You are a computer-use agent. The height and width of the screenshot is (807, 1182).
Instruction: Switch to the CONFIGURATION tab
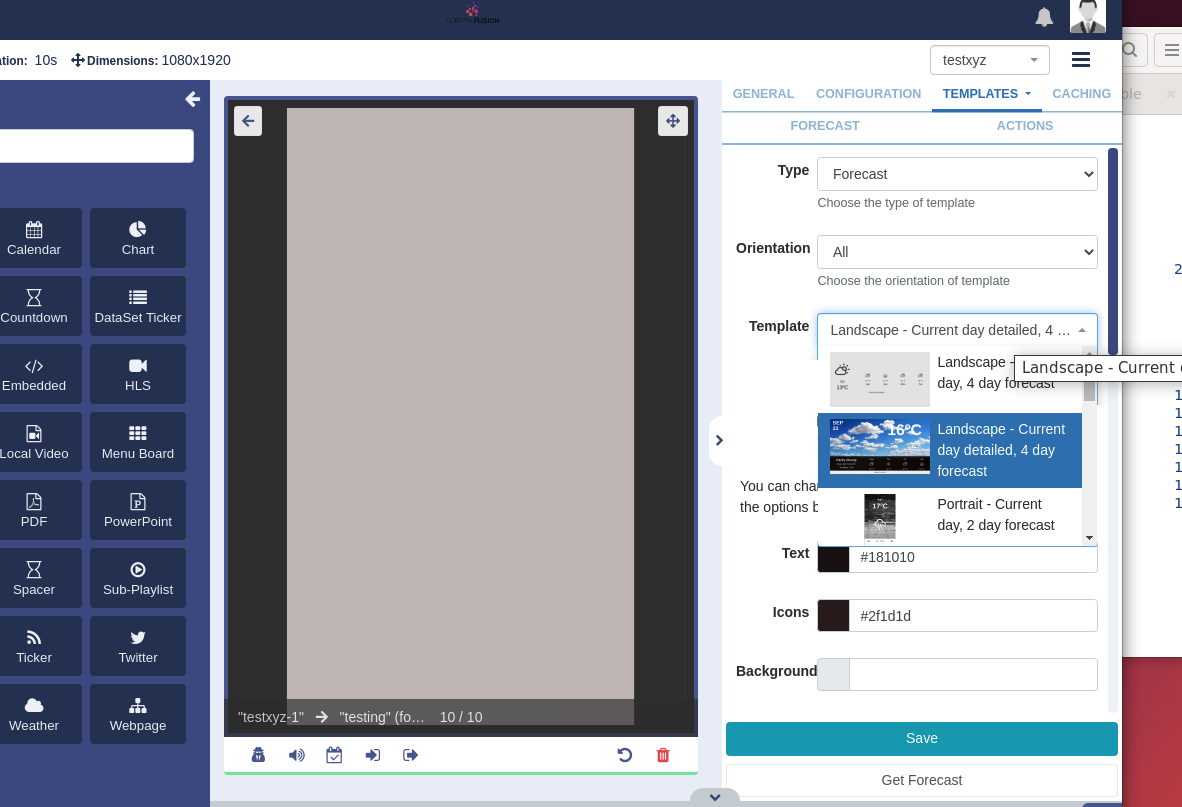point(868,93)
